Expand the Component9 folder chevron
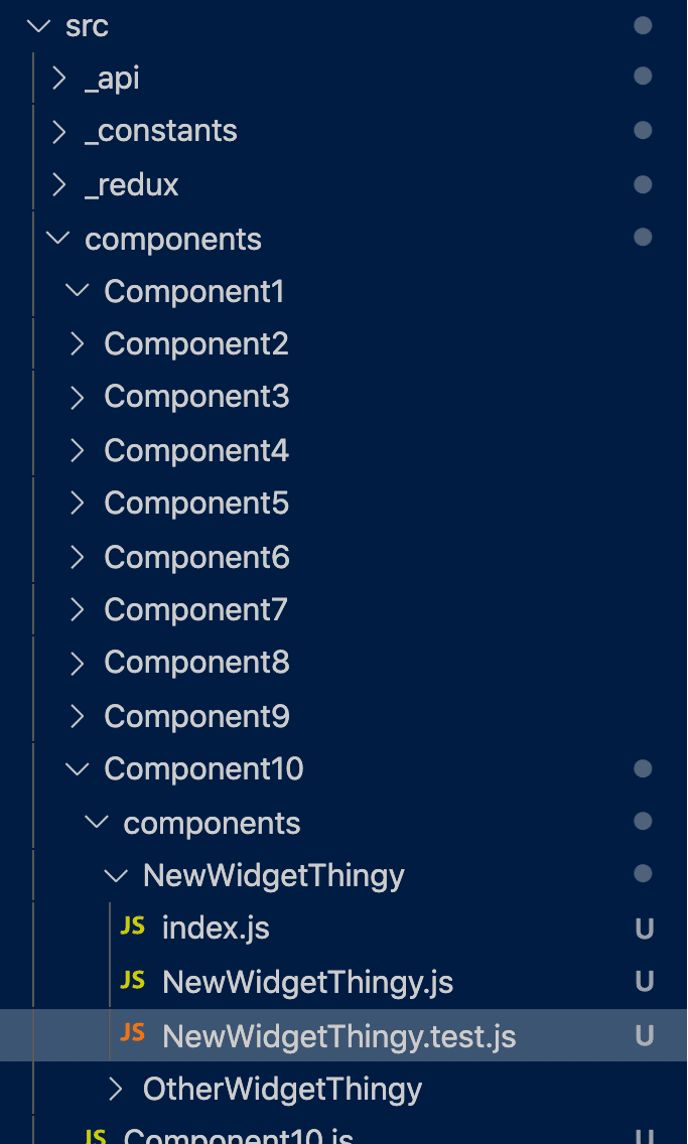Screen dimensions: 688x1144 pos(77,716)
